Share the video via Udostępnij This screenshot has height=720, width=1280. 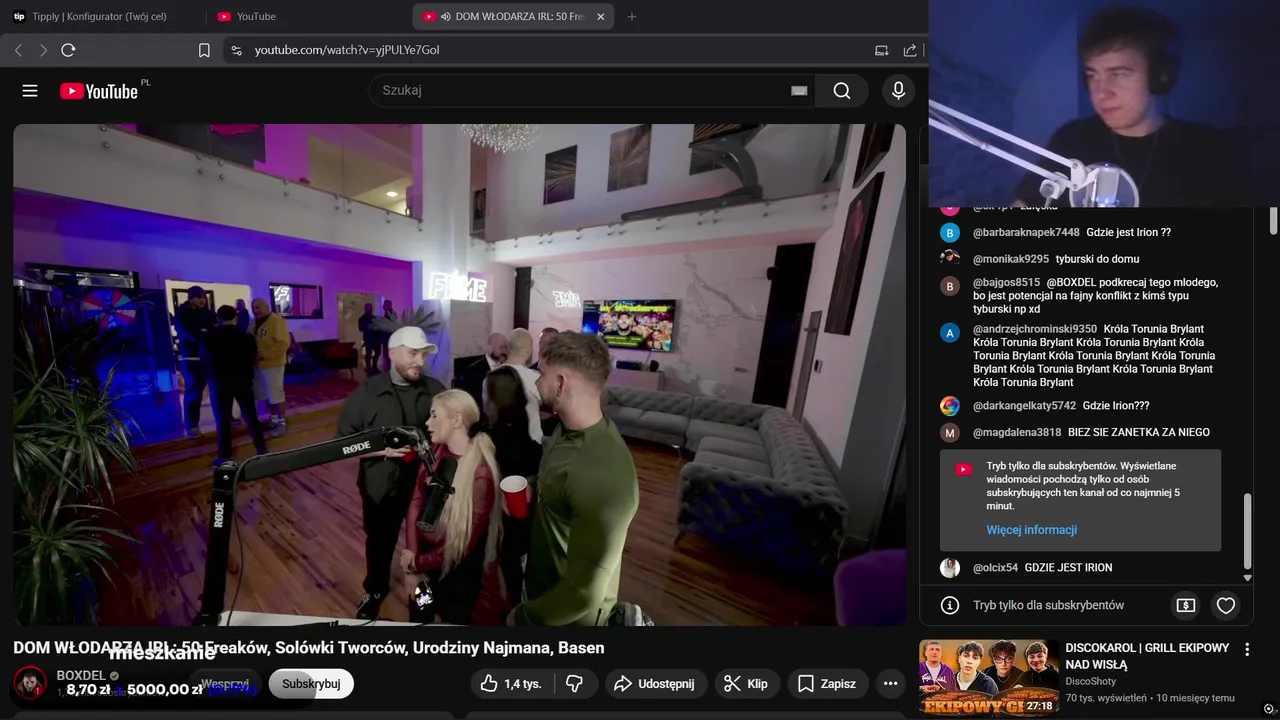coord(653,684)
